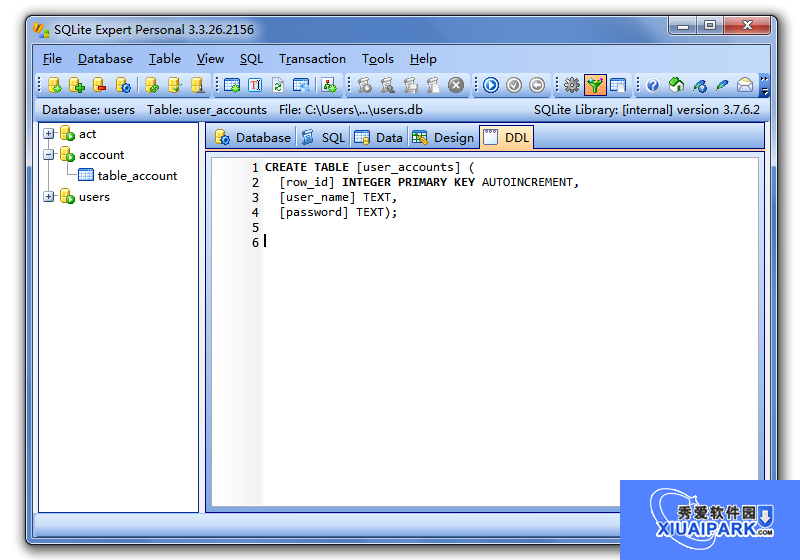Open the Transaction menu

point(312,59)
